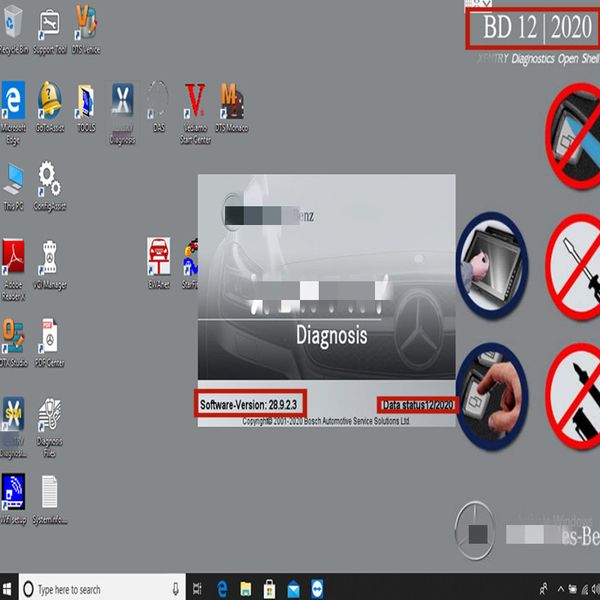Click the volume speaker tray icon
The height and width of the screenshot is (600, 600).
(597, 589)
